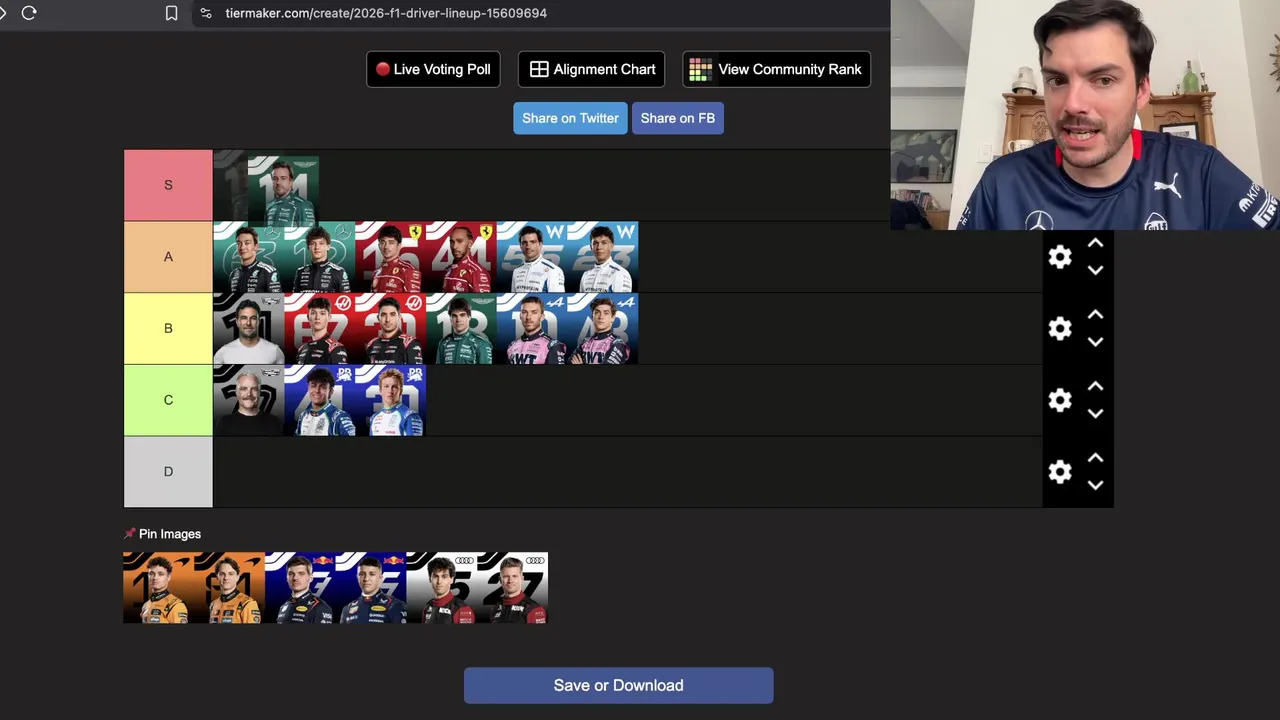Pick unranked Audi driver number 27 card
This screenshot has width=1280, height=720.
click(x=513, y=588)
